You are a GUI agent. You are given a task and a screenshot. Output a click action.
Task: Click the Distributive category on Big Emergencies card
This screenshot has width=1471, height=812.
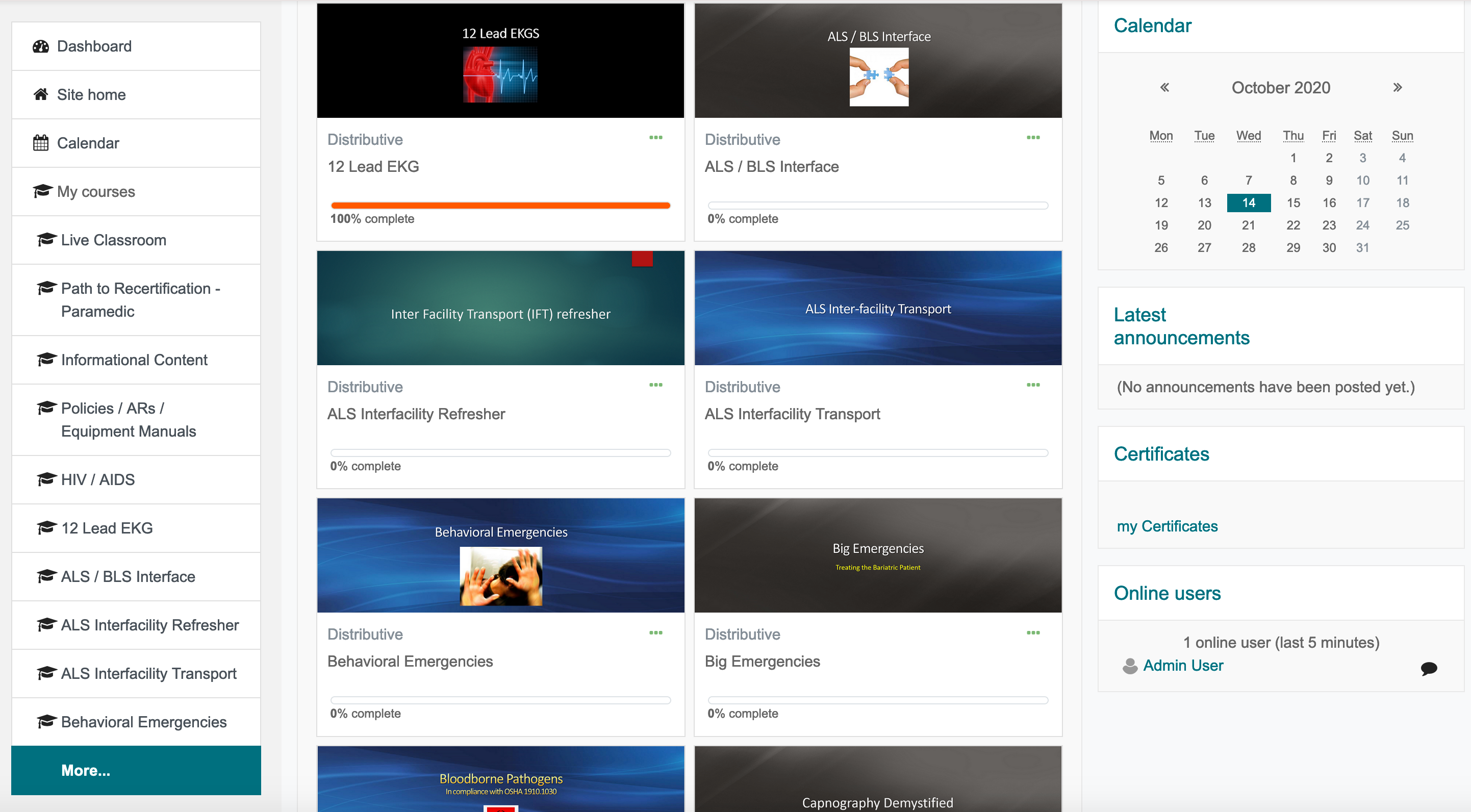(742, 635)
